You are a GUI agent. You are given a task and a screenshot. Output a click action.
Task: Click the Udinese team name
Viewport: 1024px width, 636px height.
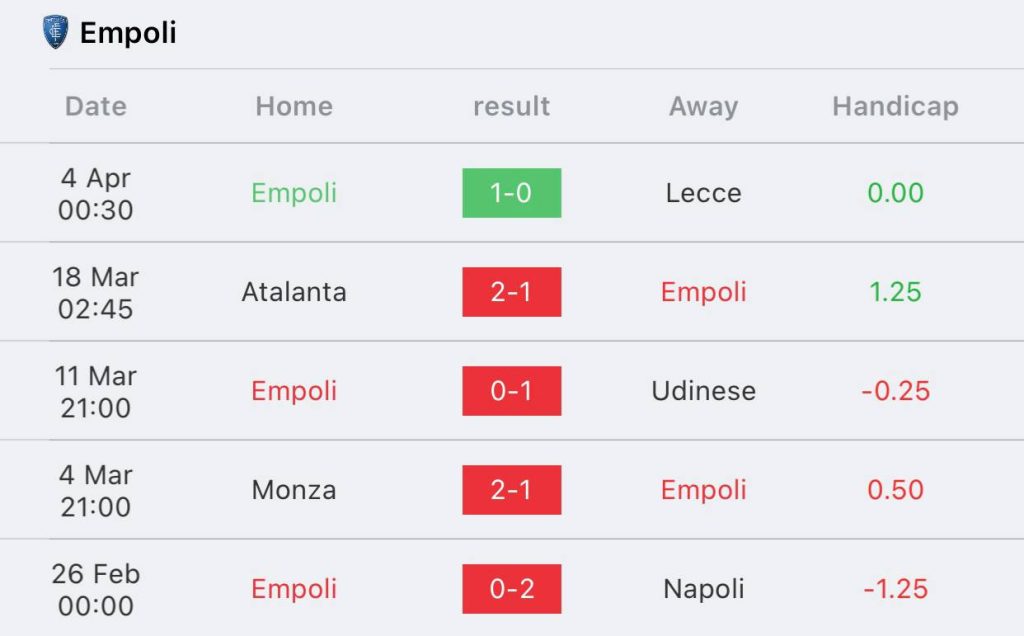703,390
